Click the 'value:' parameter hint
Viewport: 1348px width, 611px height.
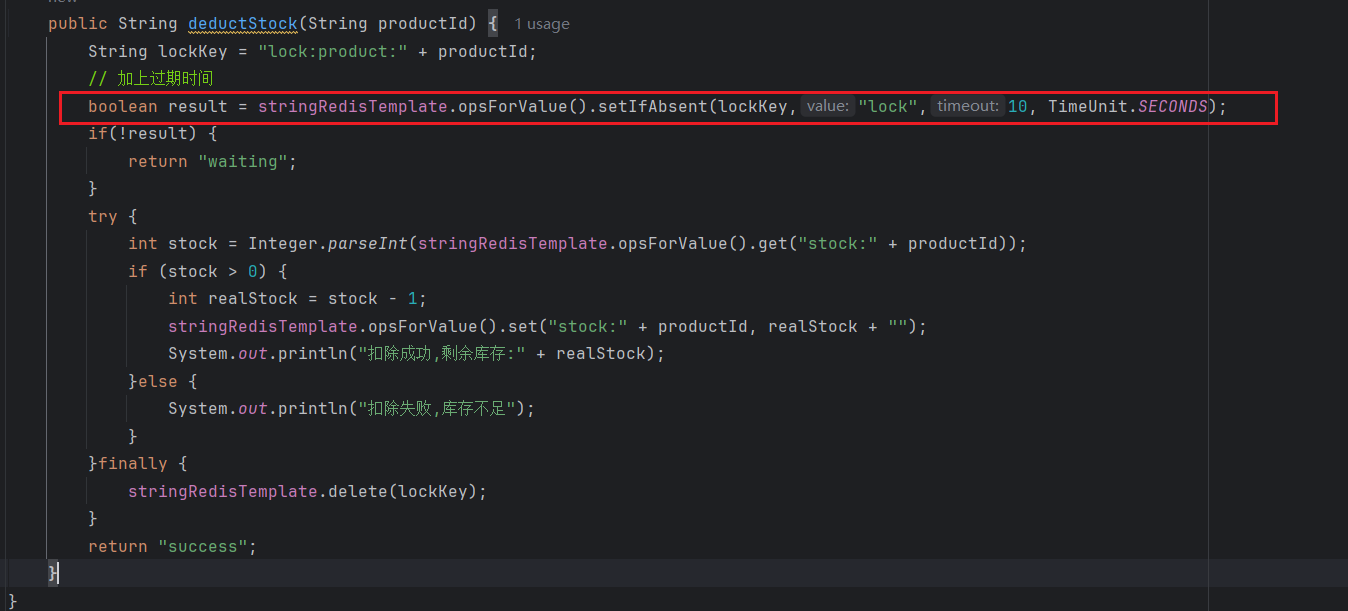tap(827, 106)
